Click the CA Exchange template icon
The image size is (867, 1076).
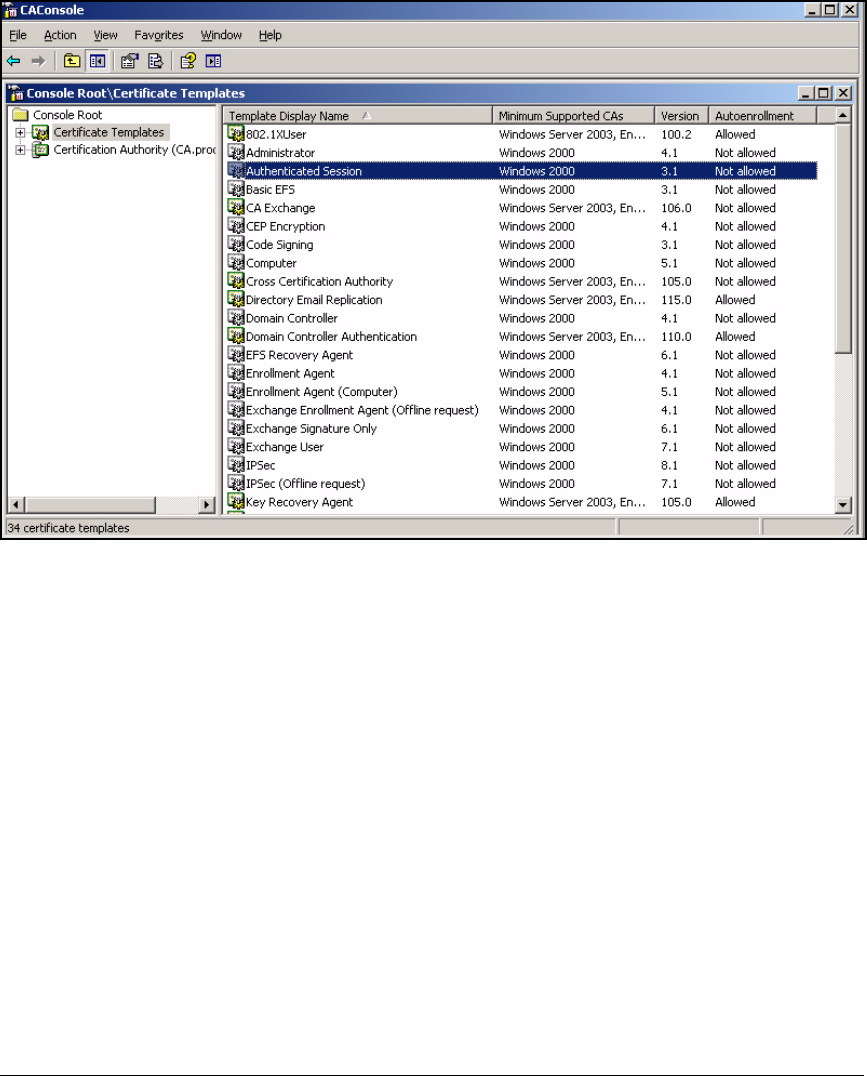236,207
